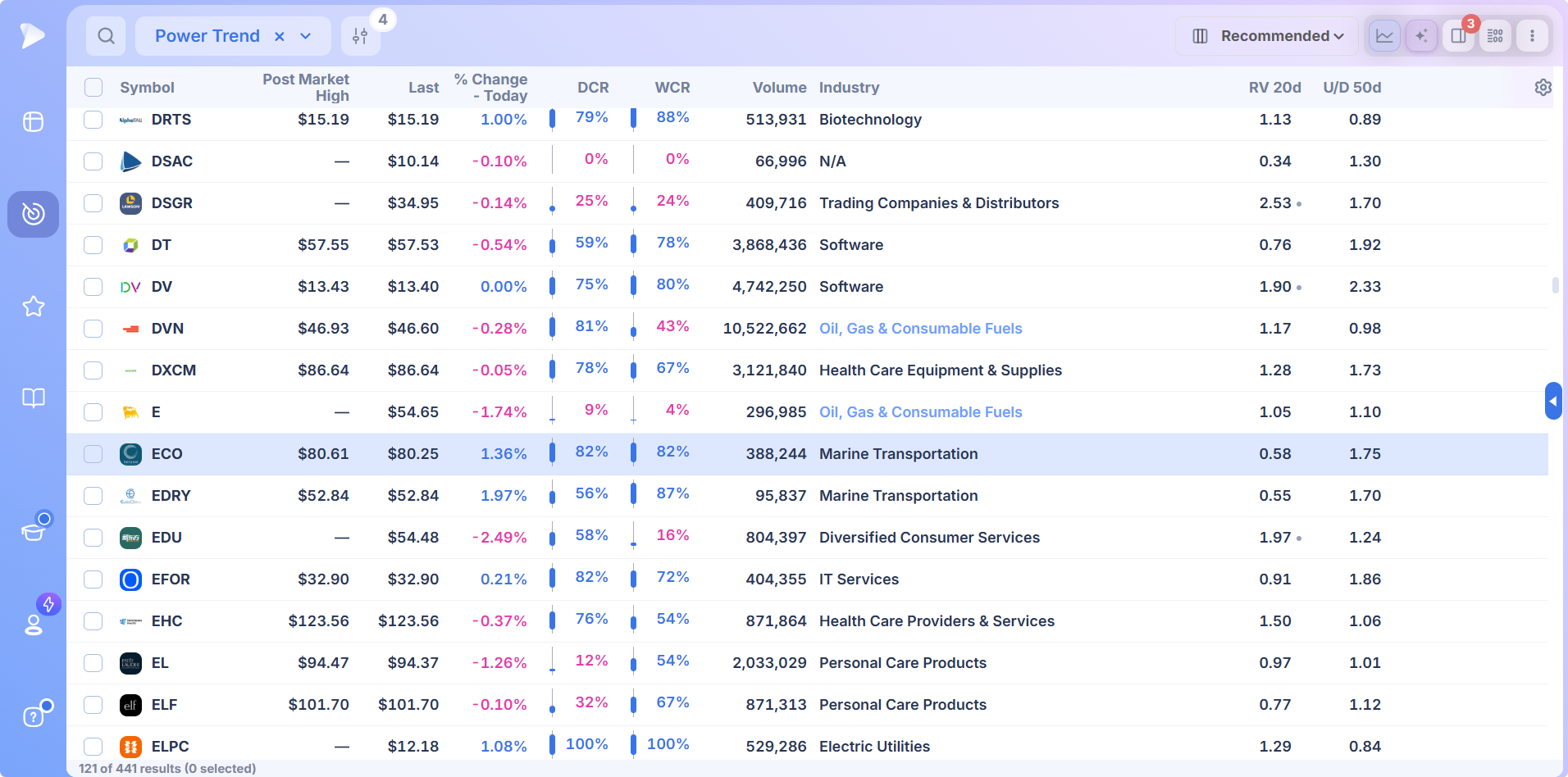This screenshot has width=1568, height=777.
Task: Click the ECO logo icon
Action: click(x=130, y=454)
